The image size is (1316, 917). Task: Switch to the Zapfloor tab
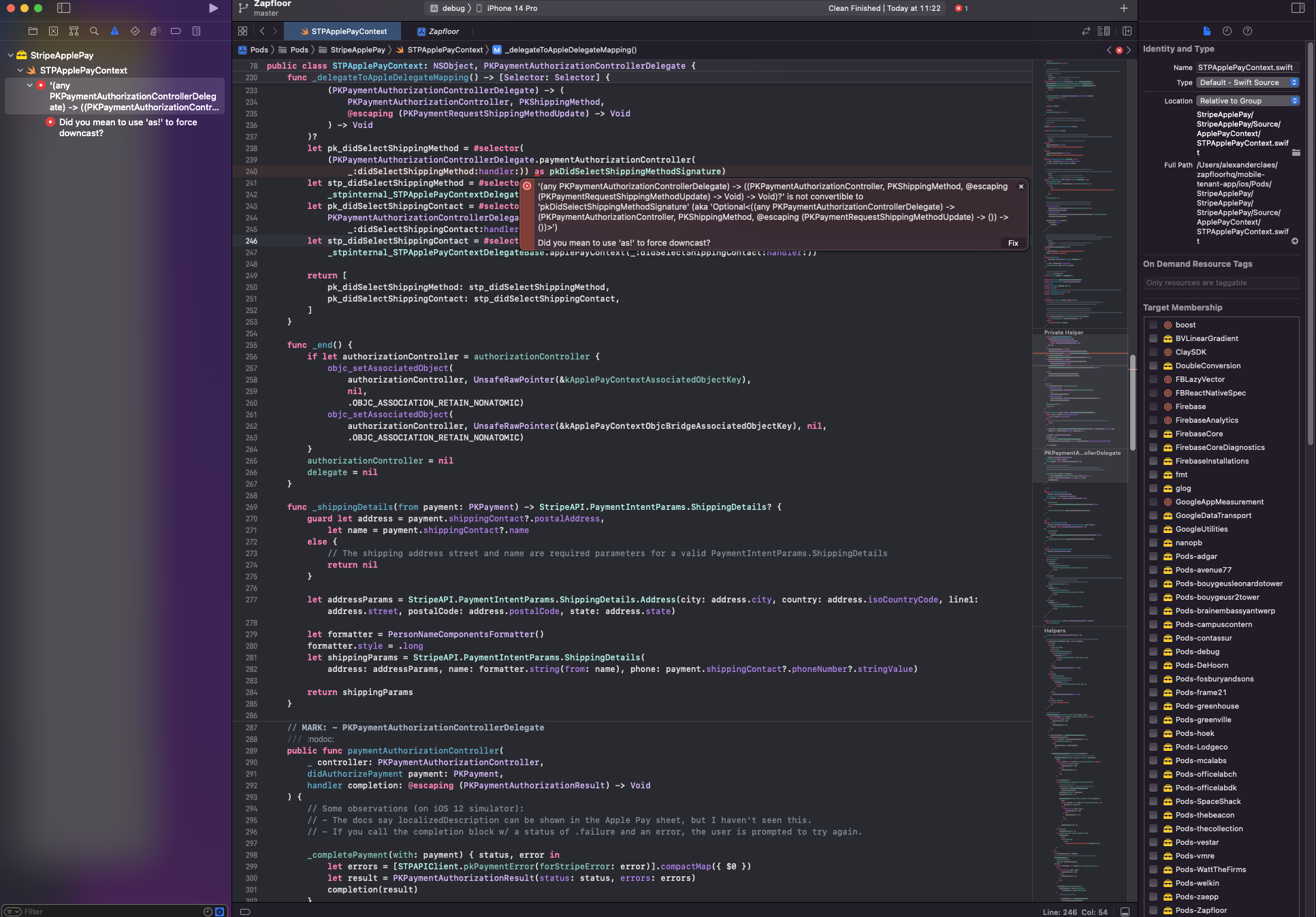pos(438,31)
